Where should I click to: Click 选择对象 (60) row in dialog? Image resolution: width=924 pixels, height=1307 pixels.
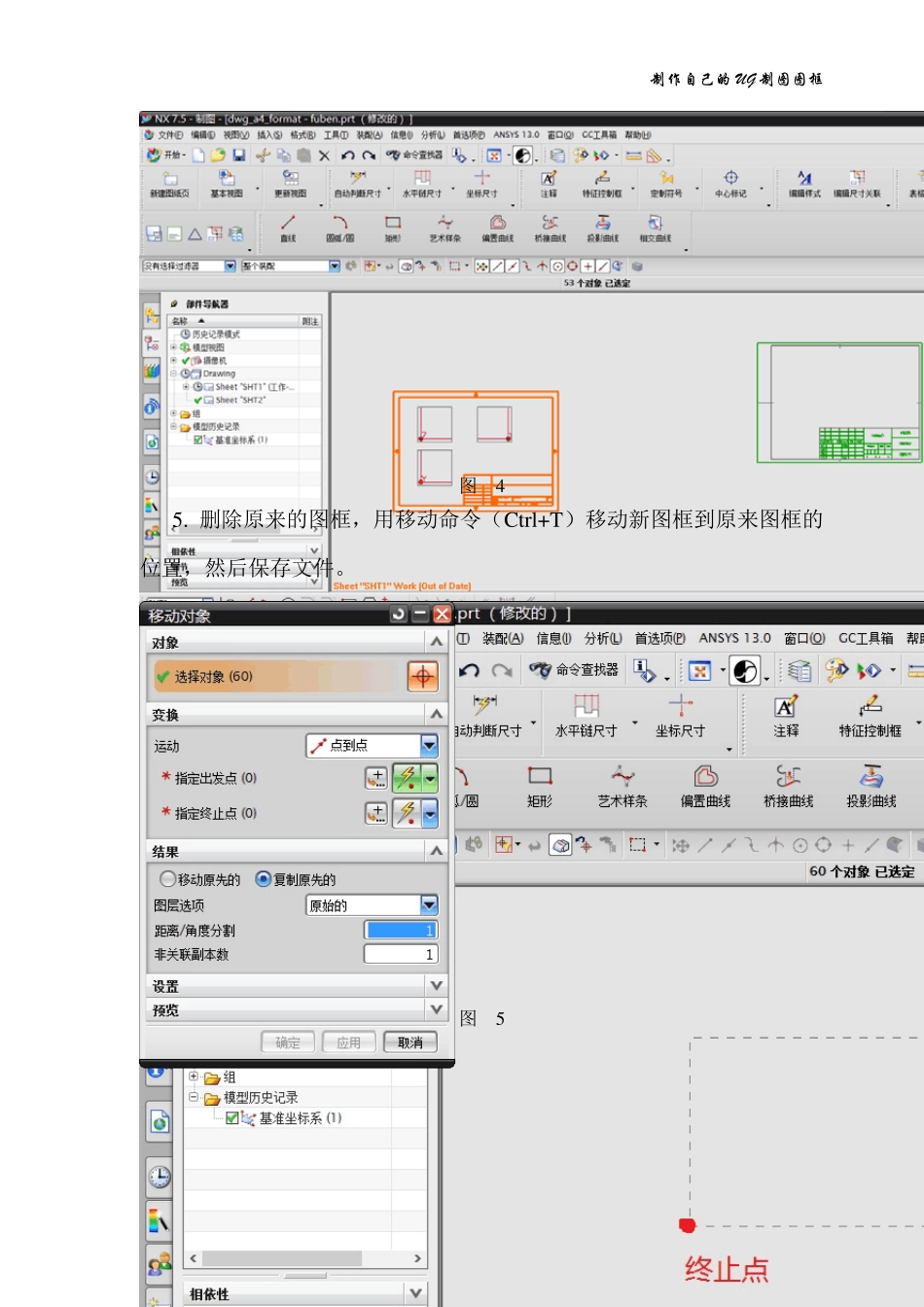tap(277, 676)
